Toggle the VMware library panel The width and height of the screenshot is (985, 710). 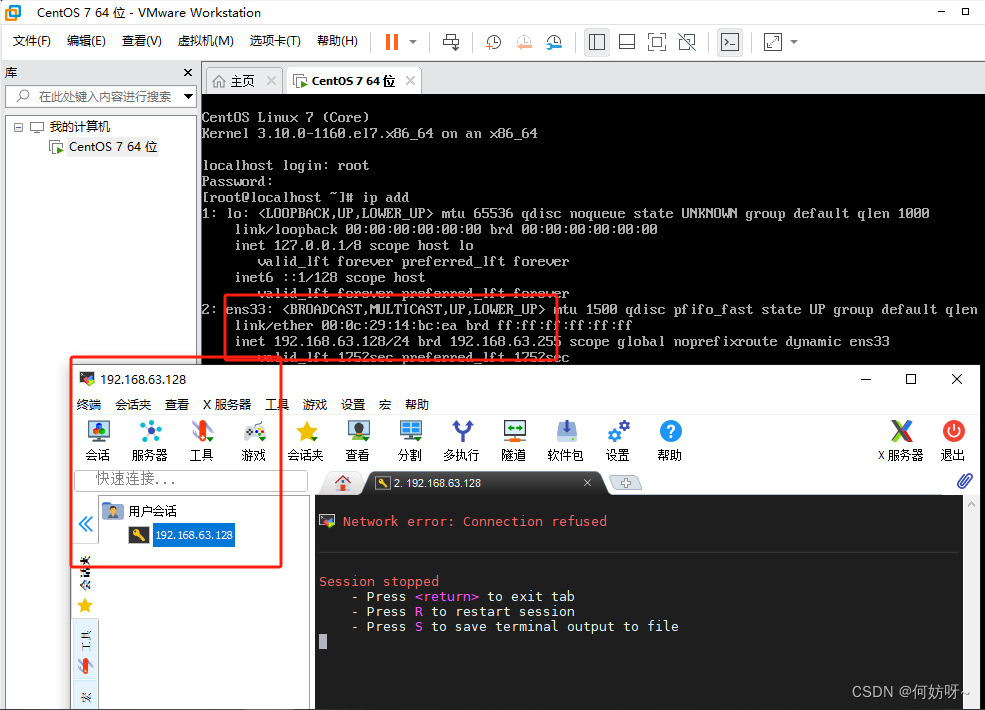(x=597, y=42)
